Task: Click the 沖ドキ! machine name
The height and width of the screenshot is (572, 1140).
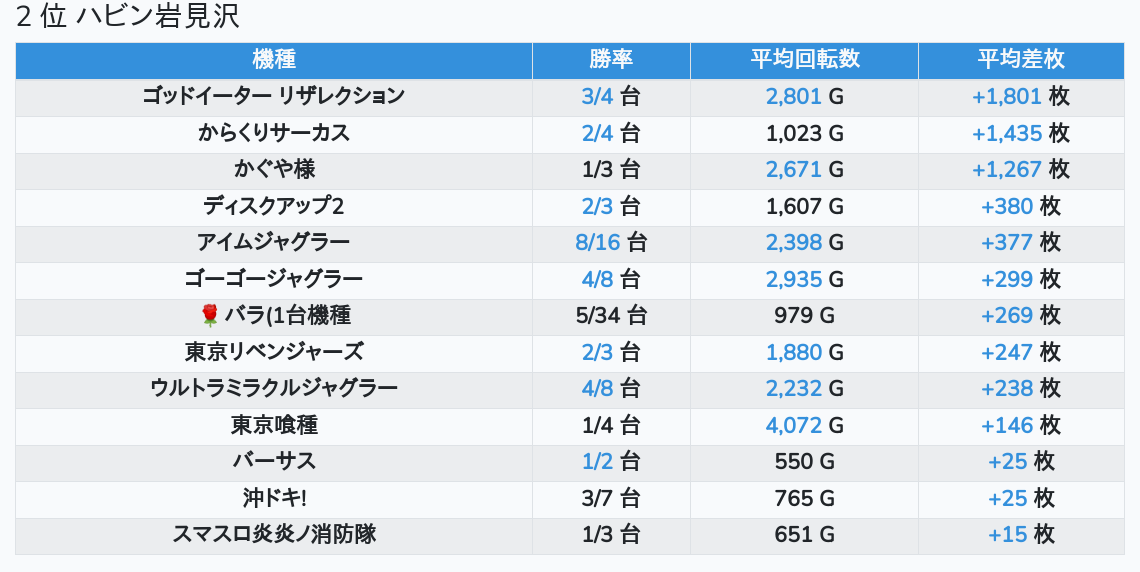Action: point(273,498)
